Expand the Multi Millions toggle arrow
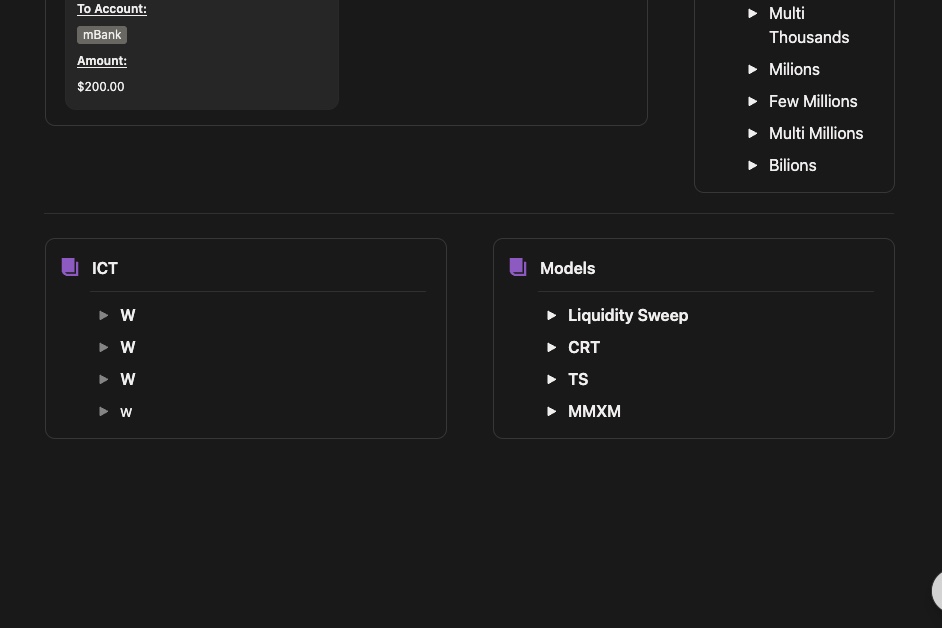942x628 pixels. point(753,133)
